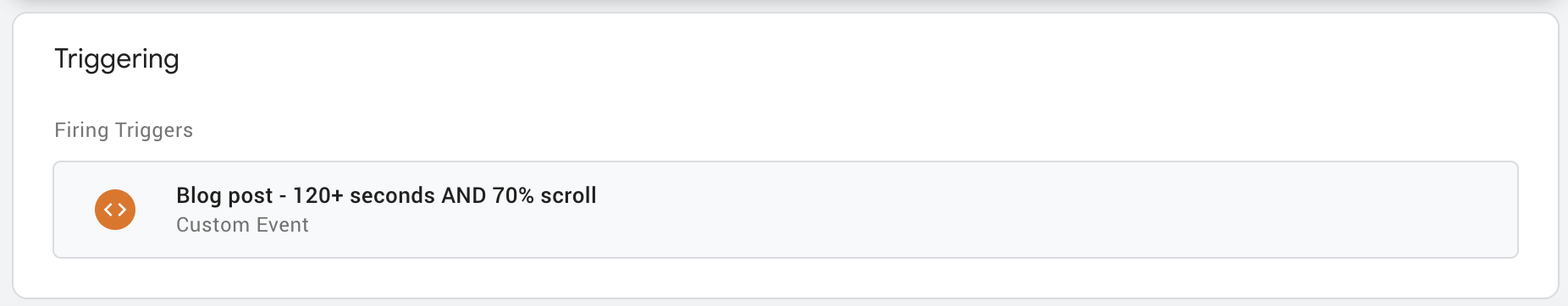This screenshot has height=306, width=1568.
Task: Click the word "Custom" under the trigger name
Action: (213, 225)
